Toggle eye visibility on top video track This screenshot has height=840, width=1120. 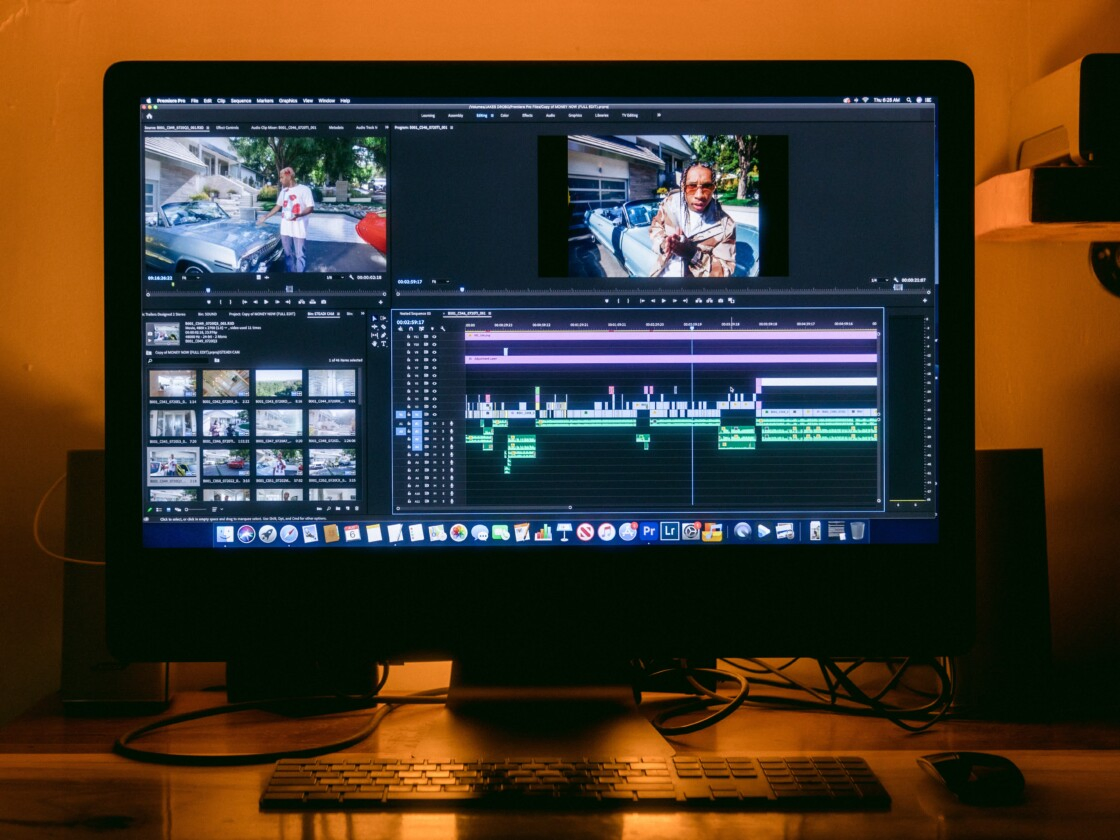[434, 336]
